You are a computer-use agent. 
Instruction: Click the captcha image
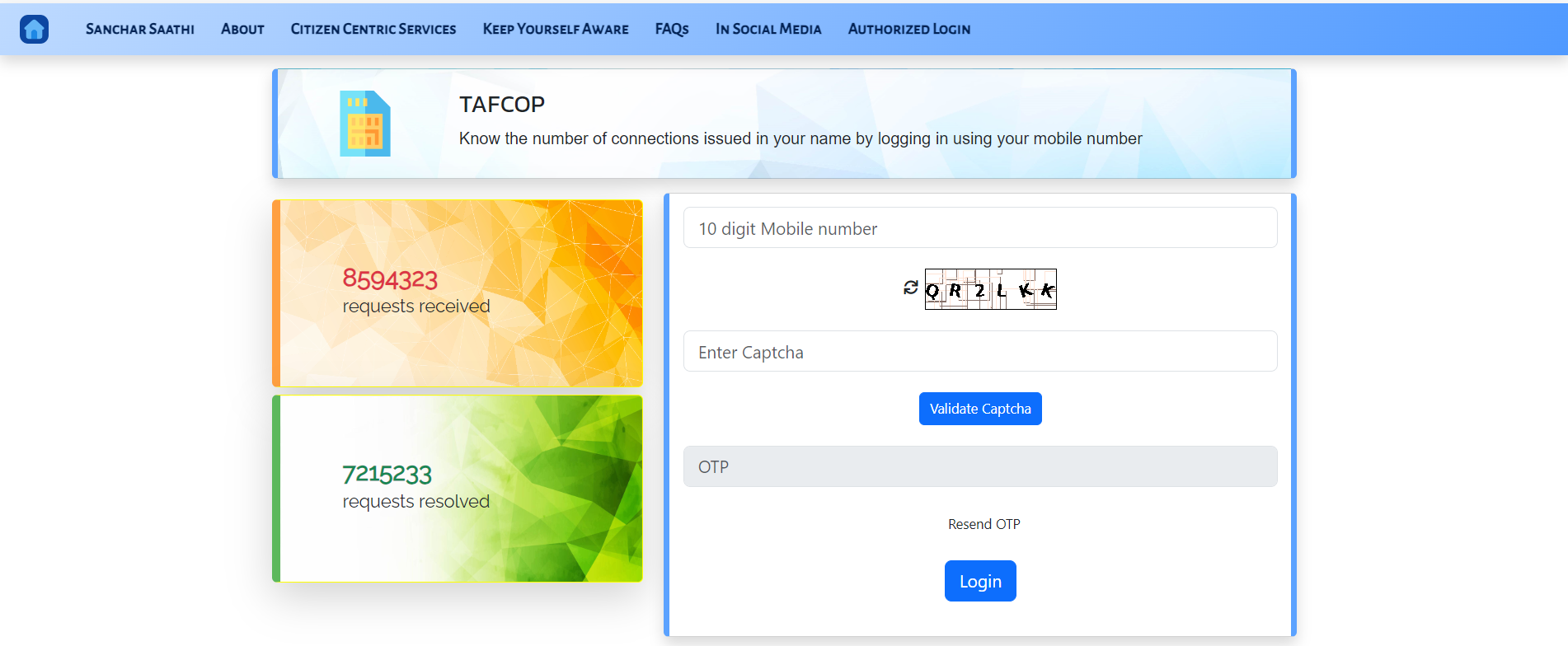(x=990, y=289)
